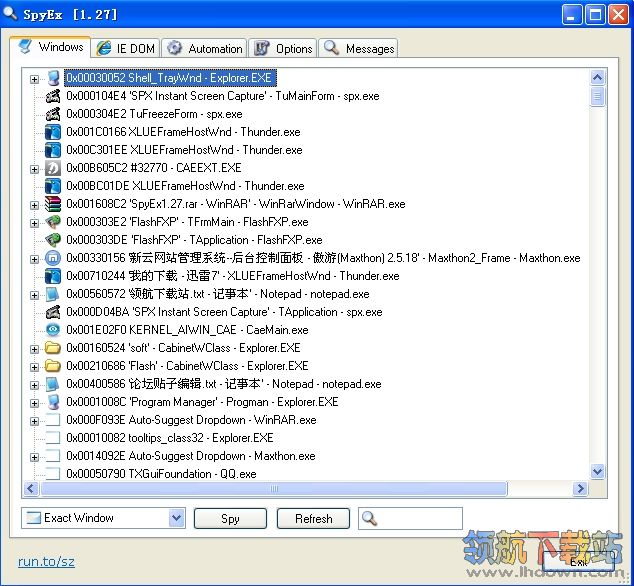Click the Thunder icon beside 0x00C301EE row
Image resolution: width=634 pixels, height=586 pixels.
(x=53, y=150)
